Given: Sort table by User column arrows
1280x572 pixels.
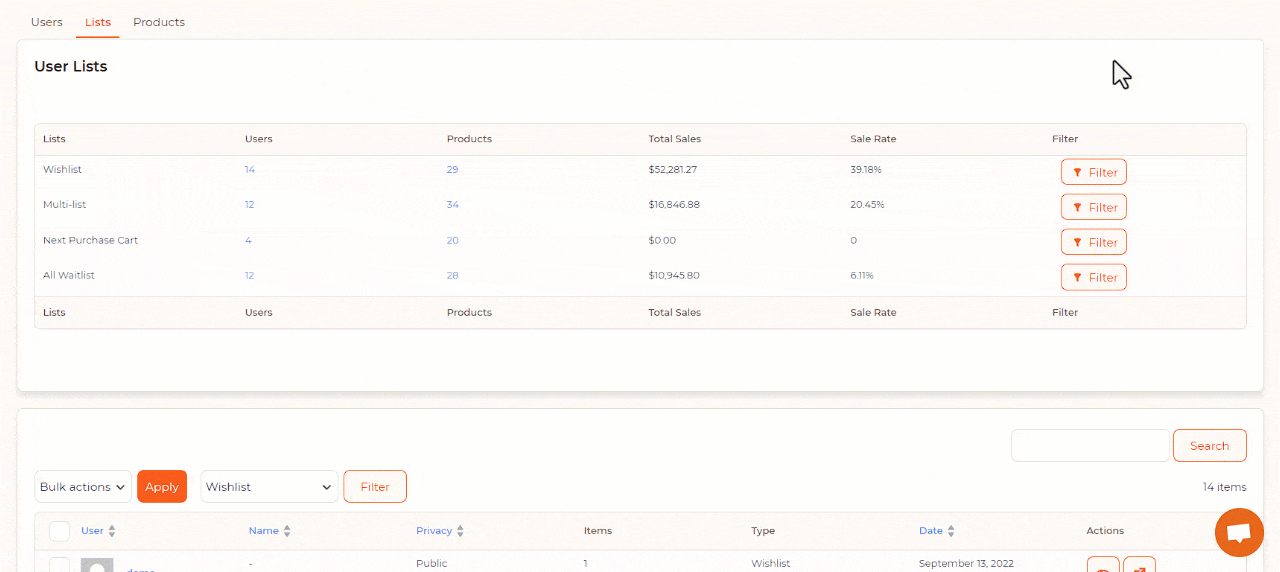Looking at the screenshot, I should point(112,531).
